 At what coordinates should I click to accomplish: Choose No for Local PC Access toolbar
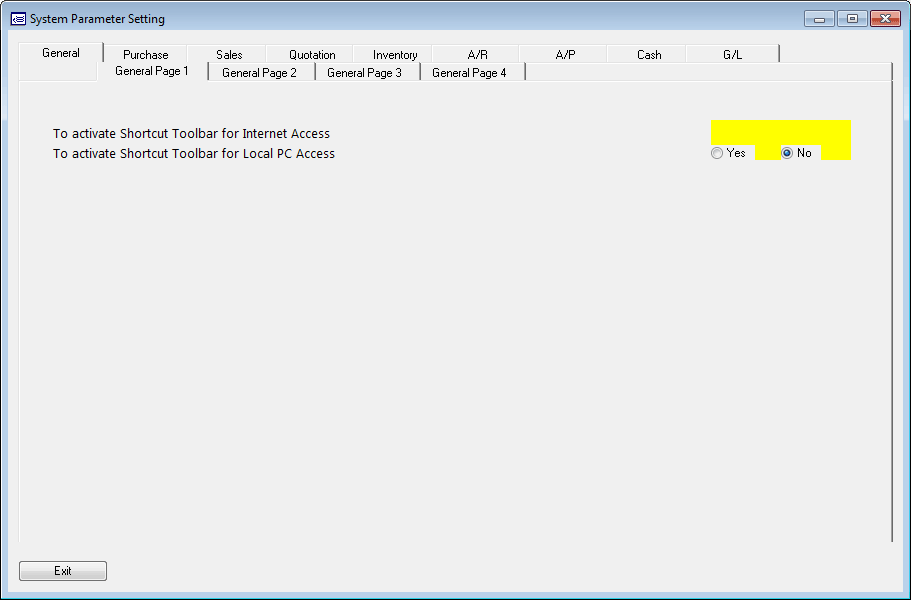(787, 153)
